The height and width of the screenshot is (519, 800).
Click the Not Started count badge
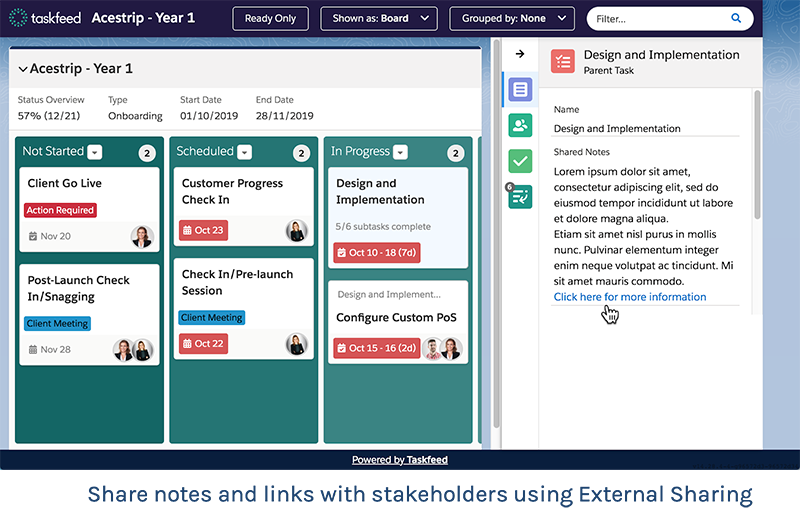click(x=147, y=153)
